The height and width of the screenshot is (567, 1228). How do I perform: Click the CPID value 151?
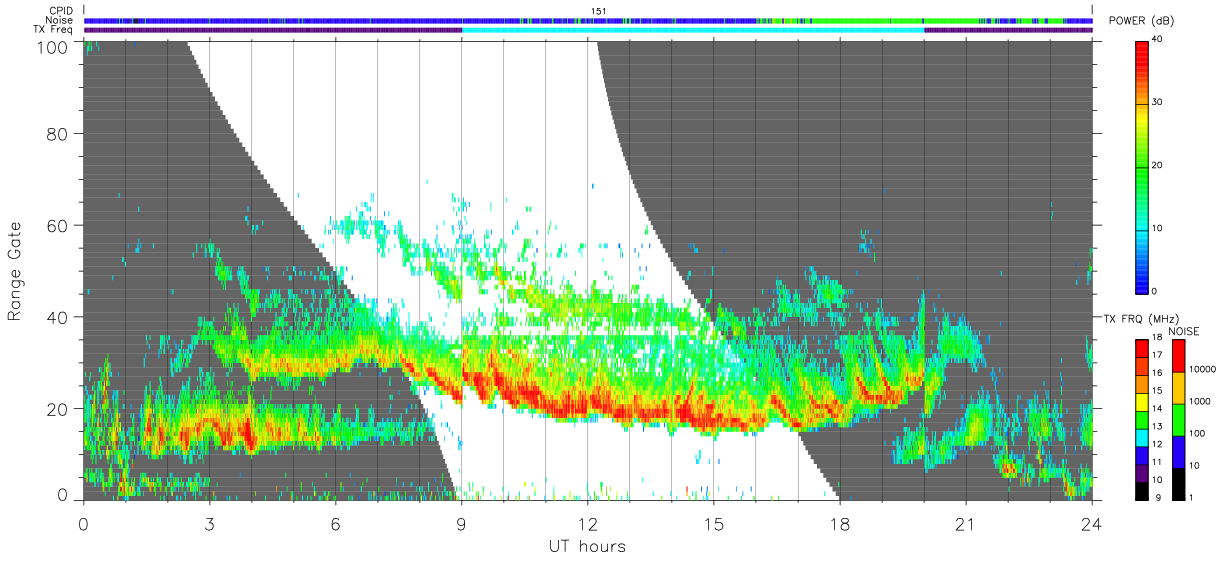tap(599, 11)
